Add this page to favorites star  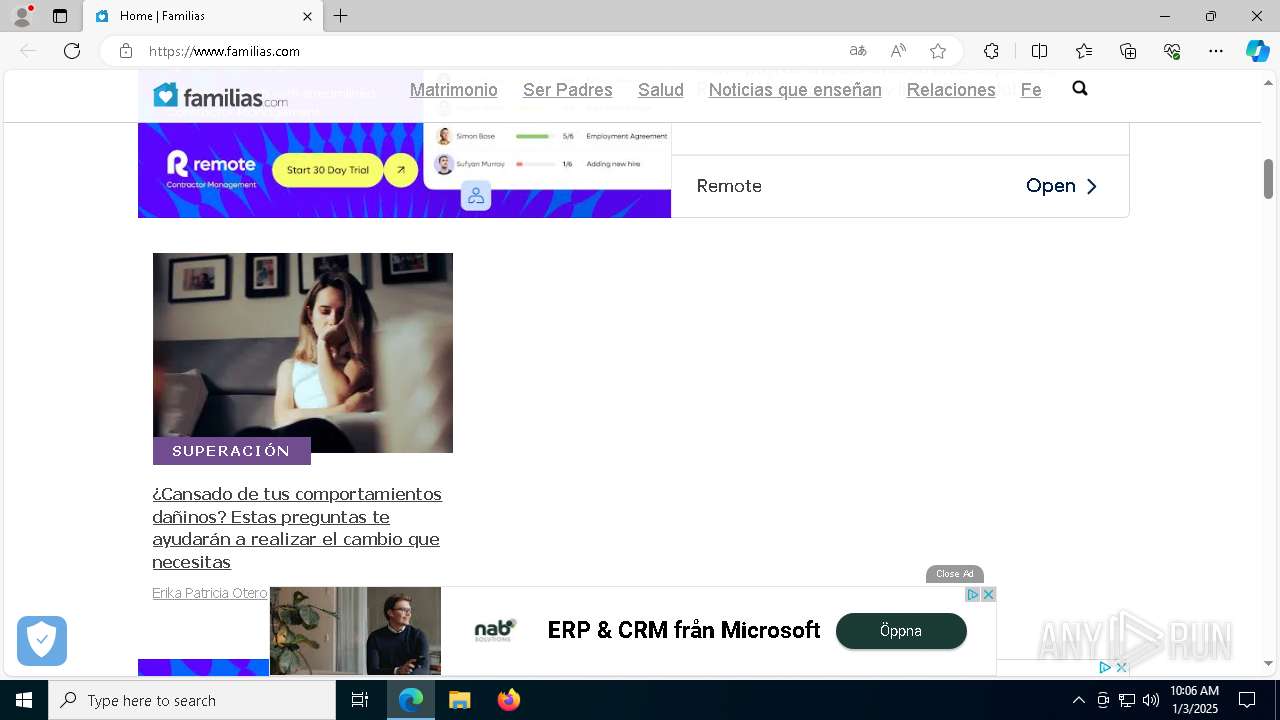click(938, 51)
